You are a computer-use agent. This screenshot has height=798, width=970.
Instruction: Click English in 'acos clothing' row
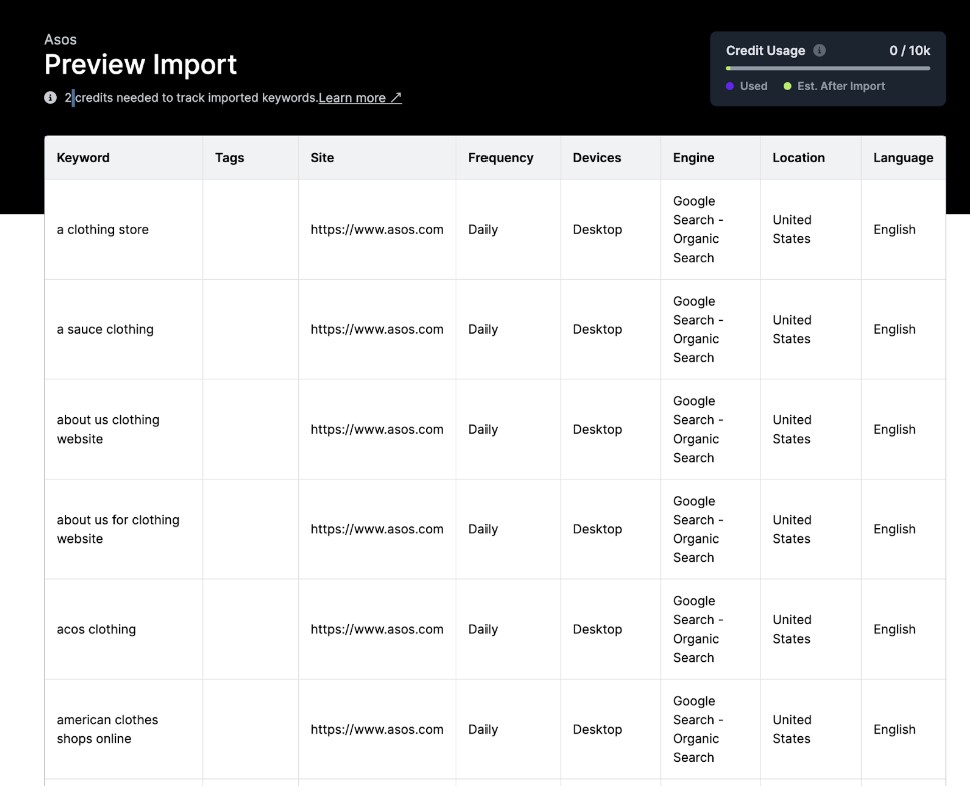pos(894,629)
